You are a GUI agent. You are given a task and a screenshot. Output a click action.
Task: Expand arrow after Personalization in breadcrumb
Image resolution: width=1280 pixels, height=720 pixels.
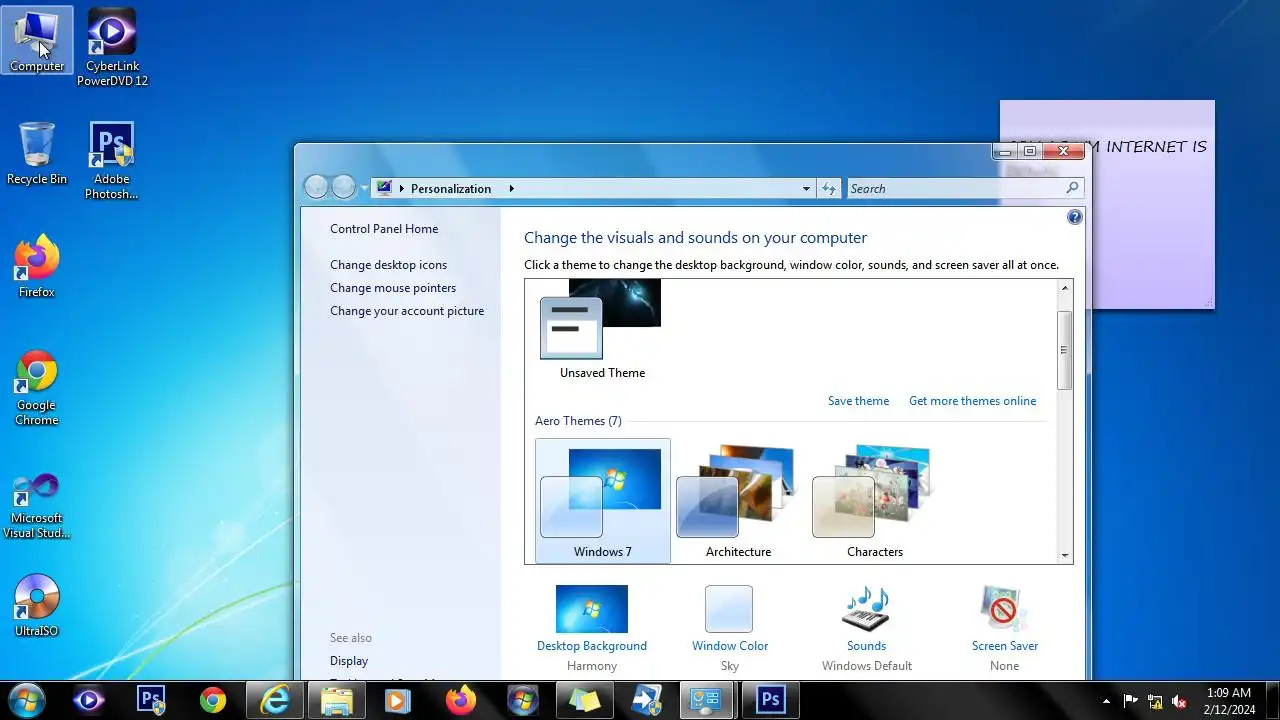coord(511,188)
